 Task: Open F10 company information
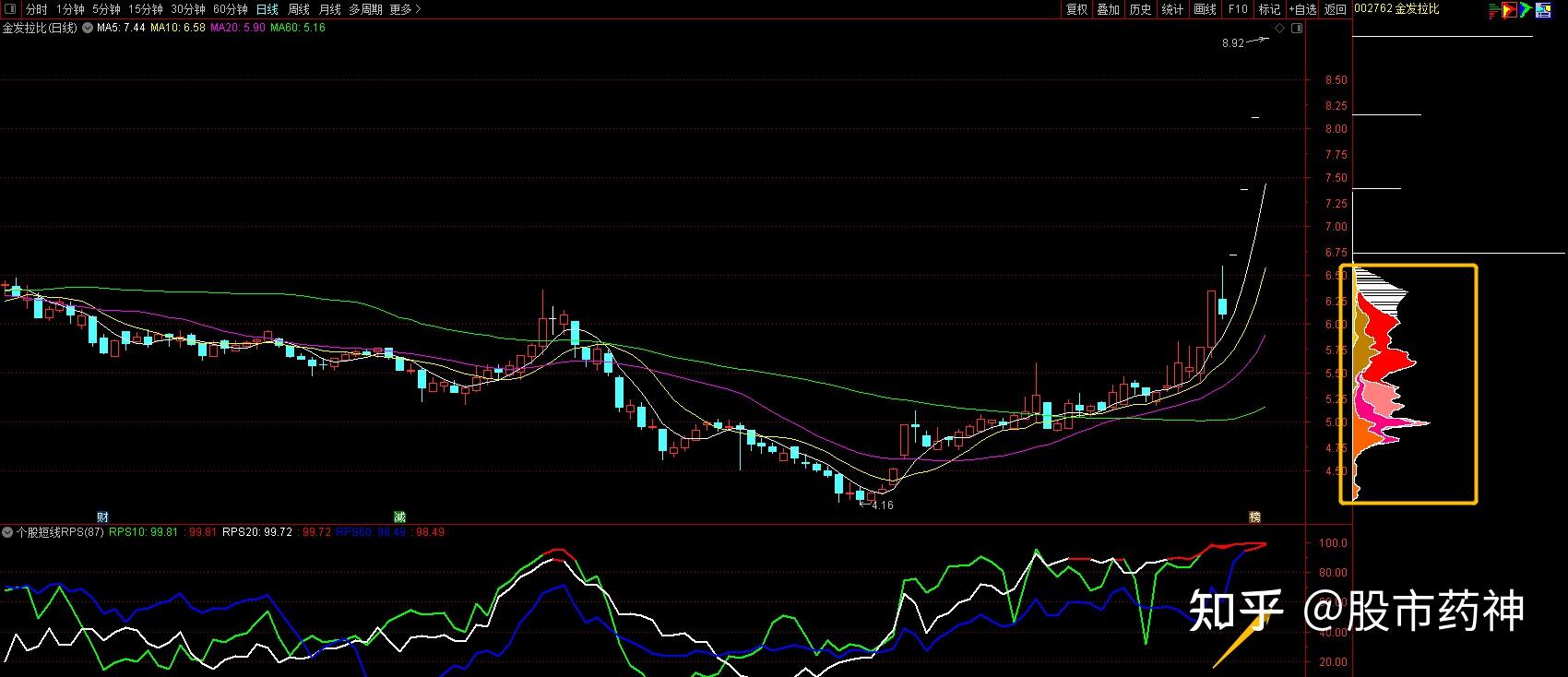coord(1238,9)
